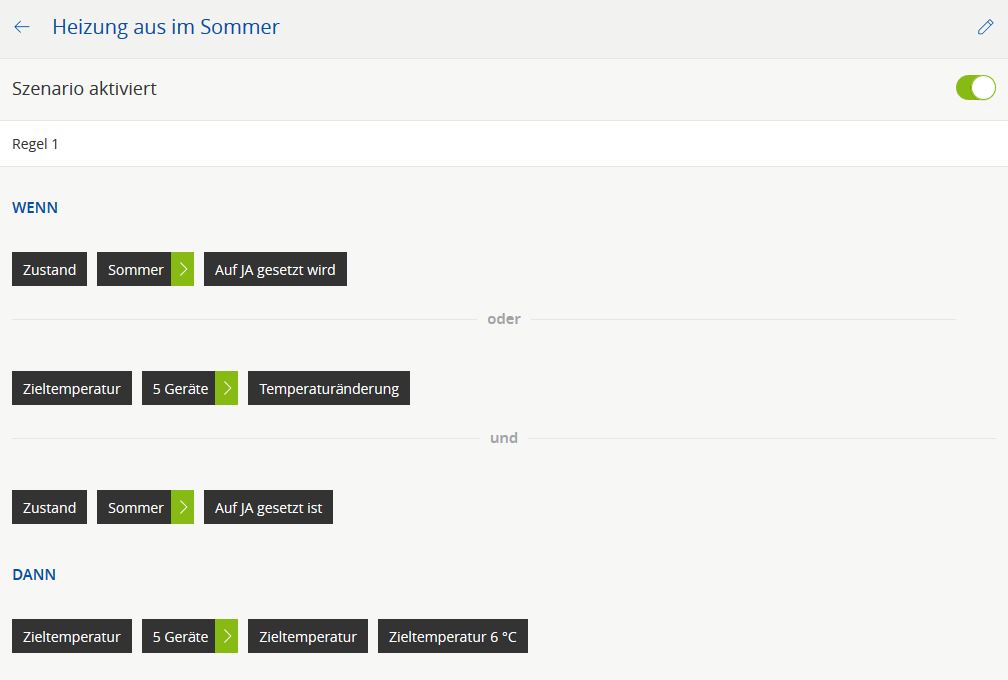Click the Heizung aus im Sommer title
The height and width of the screenshot is (680, 1008).
point(166,27)
